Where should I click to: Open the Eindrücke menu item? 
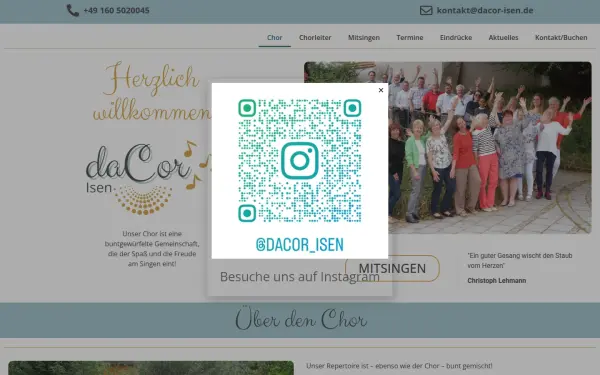point(456,38)
